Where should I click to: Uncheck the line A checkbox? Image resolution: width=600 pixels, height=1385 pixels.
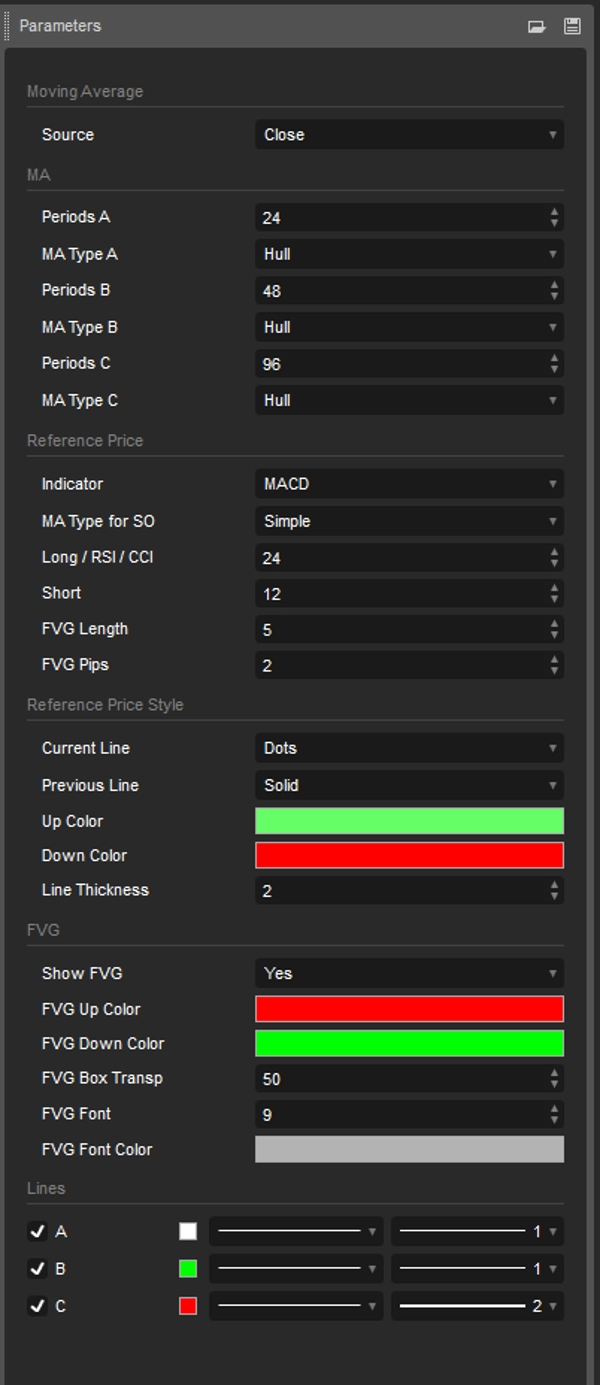(x=37, y=1232)
